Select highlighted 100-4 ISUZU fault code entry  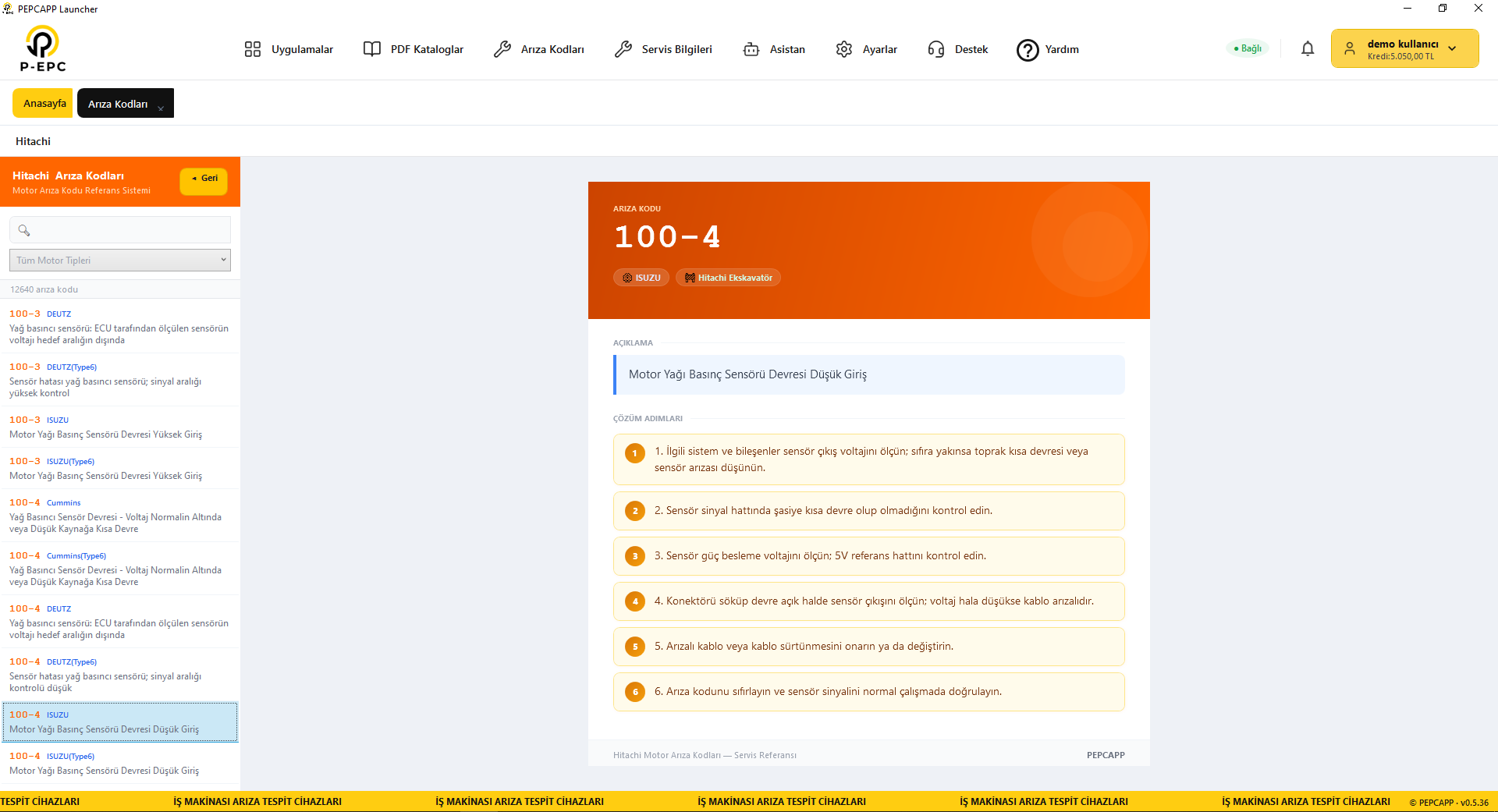click(x=120, y=722)
